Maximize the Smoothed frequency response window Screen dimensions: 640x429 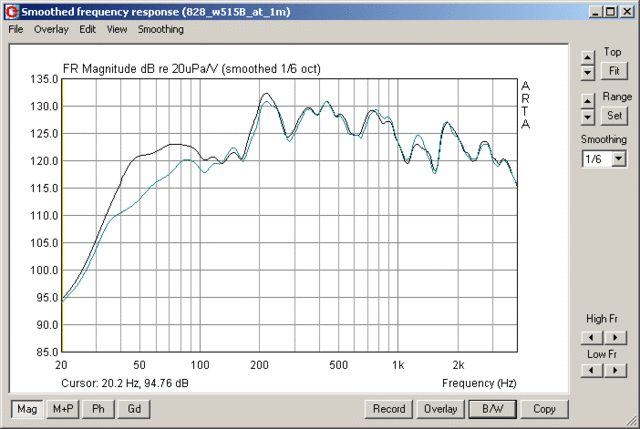click(610, 12)
